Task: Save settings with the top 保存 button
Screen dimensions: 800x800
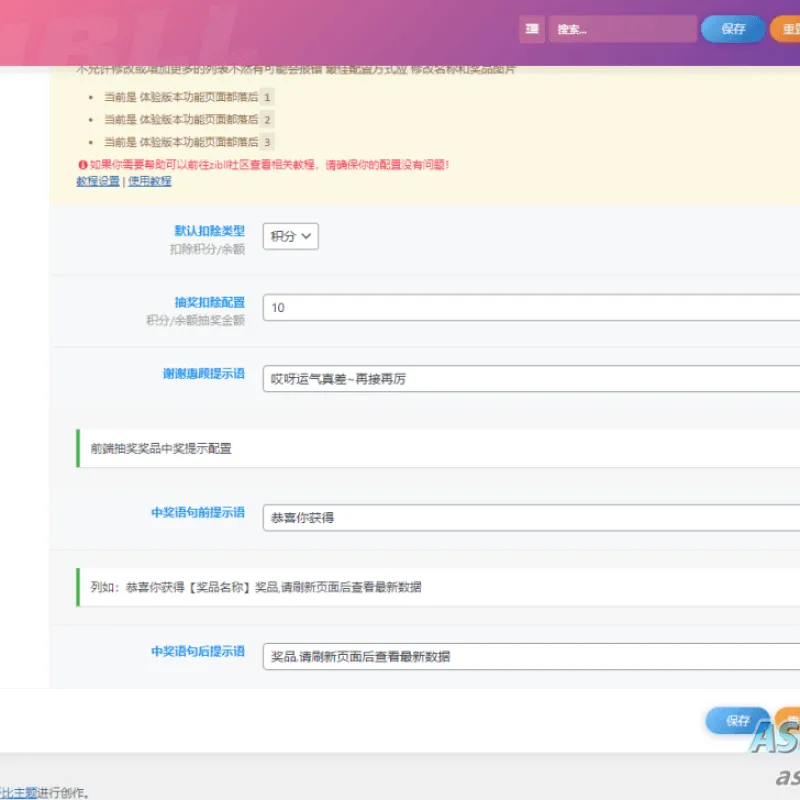Action: pyautogui.click(x=733, y=29)
